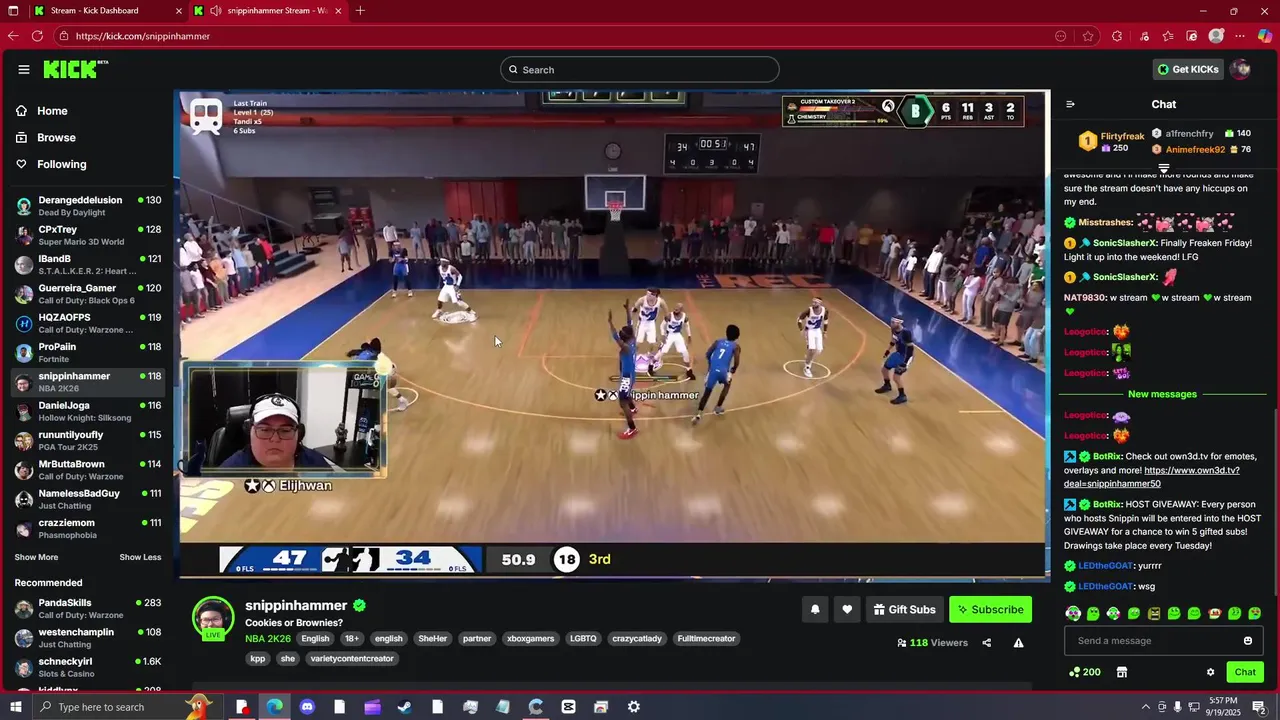Click the xboxgamers tag
Image resolution: width=1280 pixels, height=720 pixels.
pyautogui.click(x=530, y=638)
